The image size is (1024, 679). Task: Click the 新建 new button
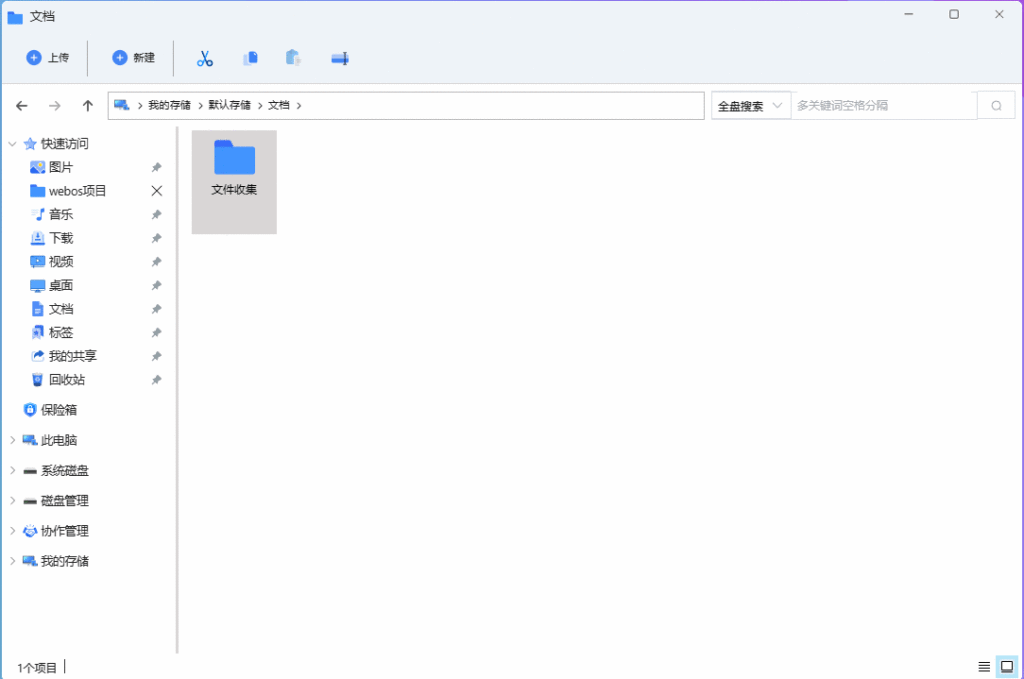tap(133, 58)
